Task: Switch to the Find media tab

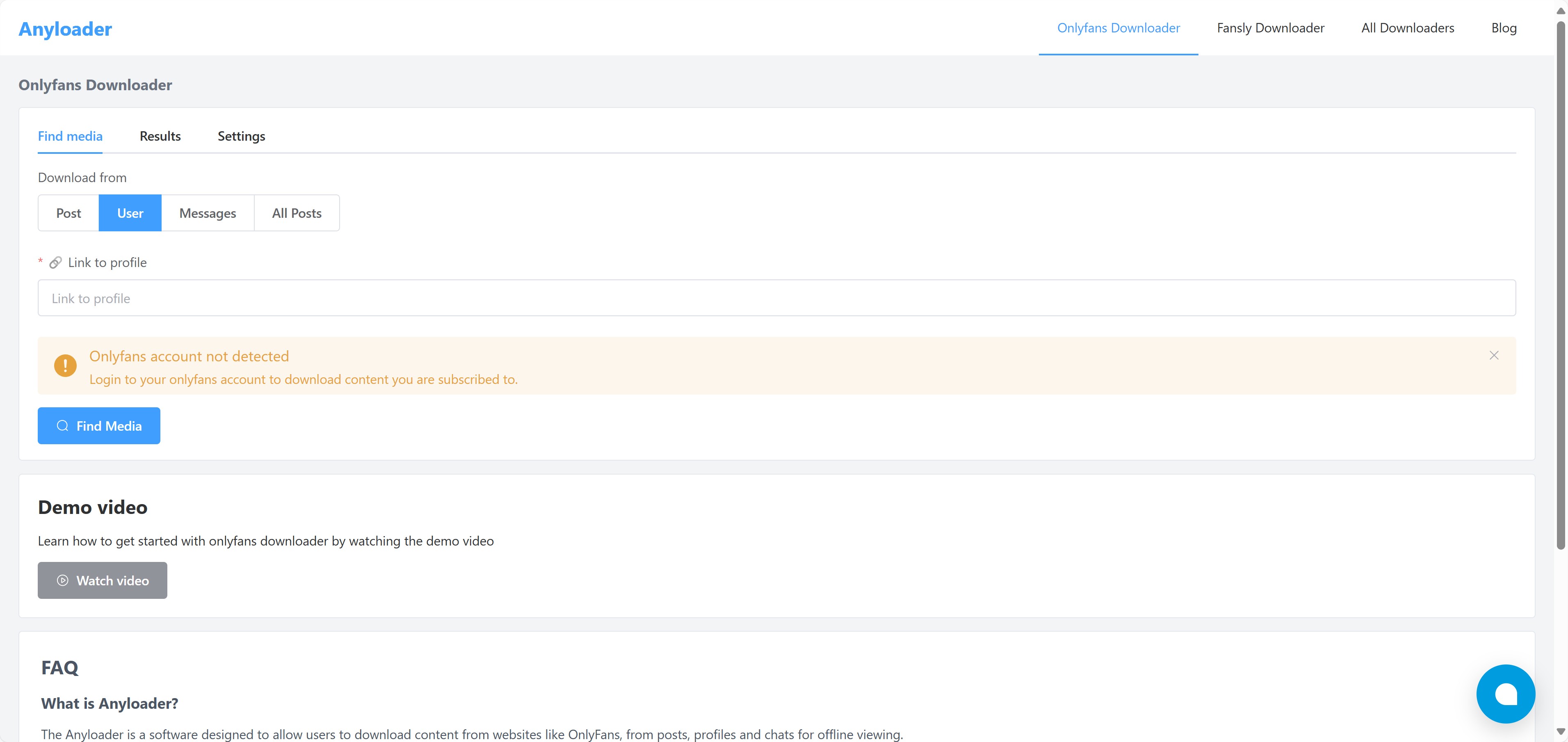Action: (x=70, y=136)
